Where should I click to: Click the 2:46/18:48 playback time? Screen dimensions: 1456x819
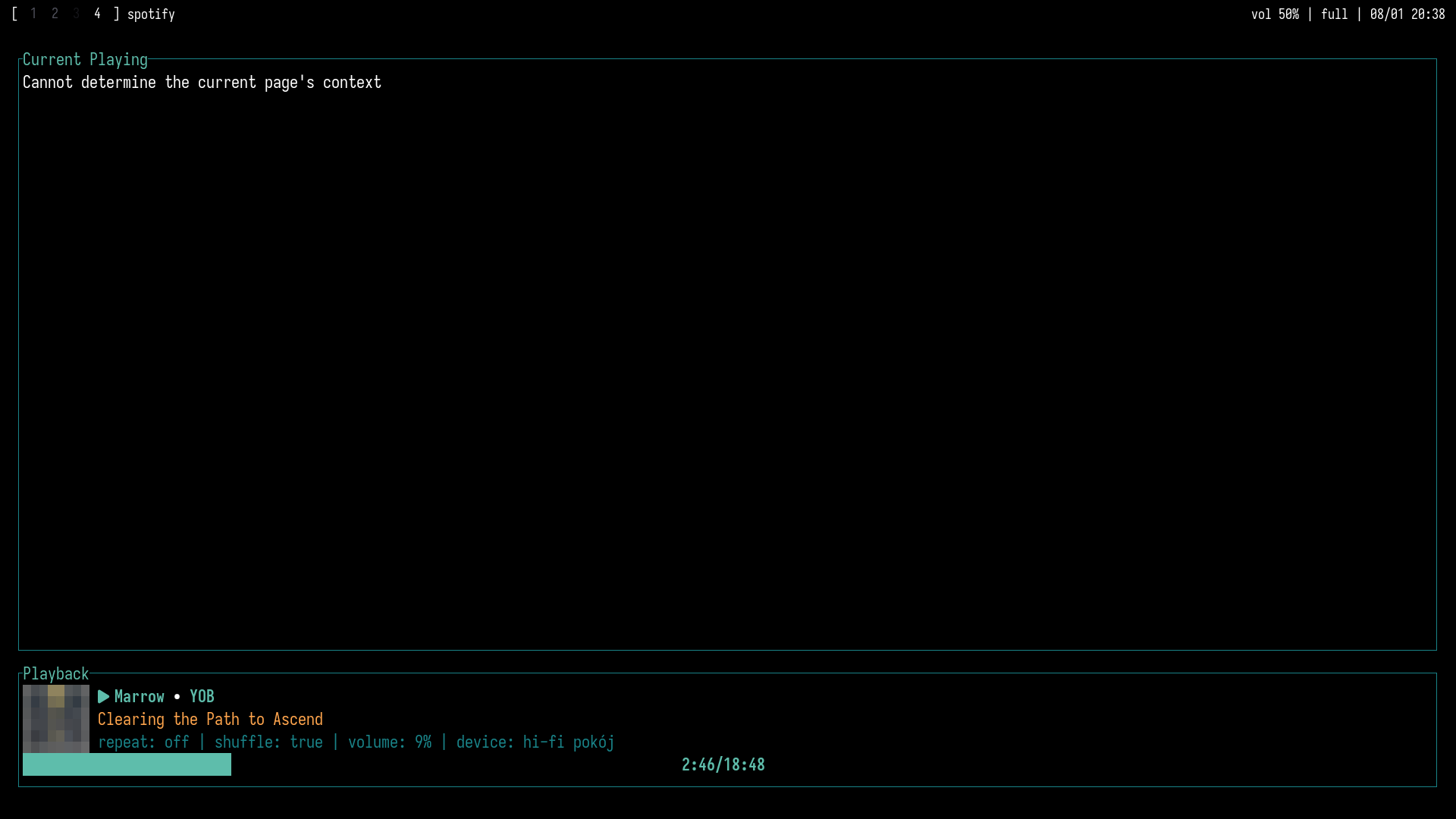(x=723, y=765)
